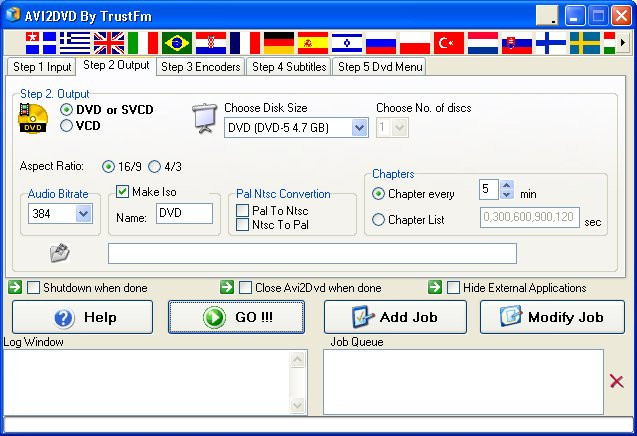Image resolution: width=637 pixels, height=436 pixels.
Task: Select the Israeli flag language
Action: [x=347, y=43]
